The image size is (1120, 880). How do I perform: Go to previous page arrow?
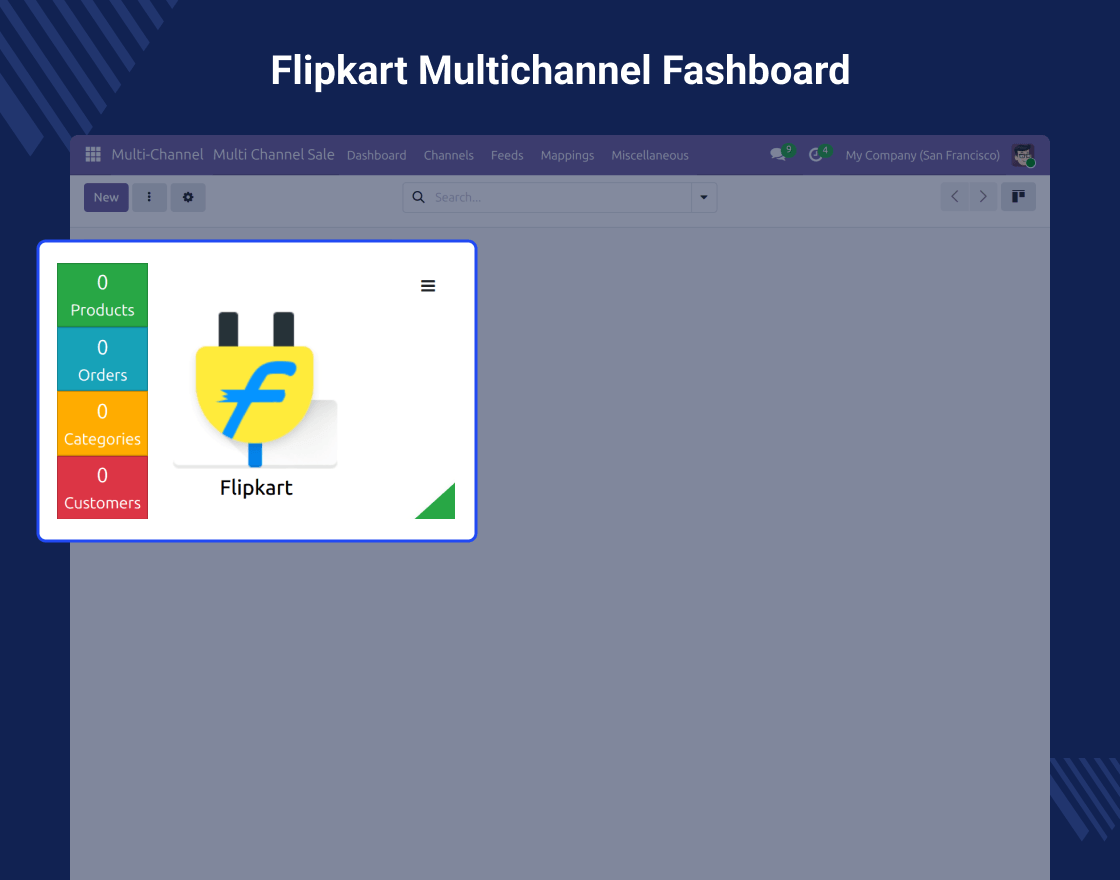coord(954,196)
